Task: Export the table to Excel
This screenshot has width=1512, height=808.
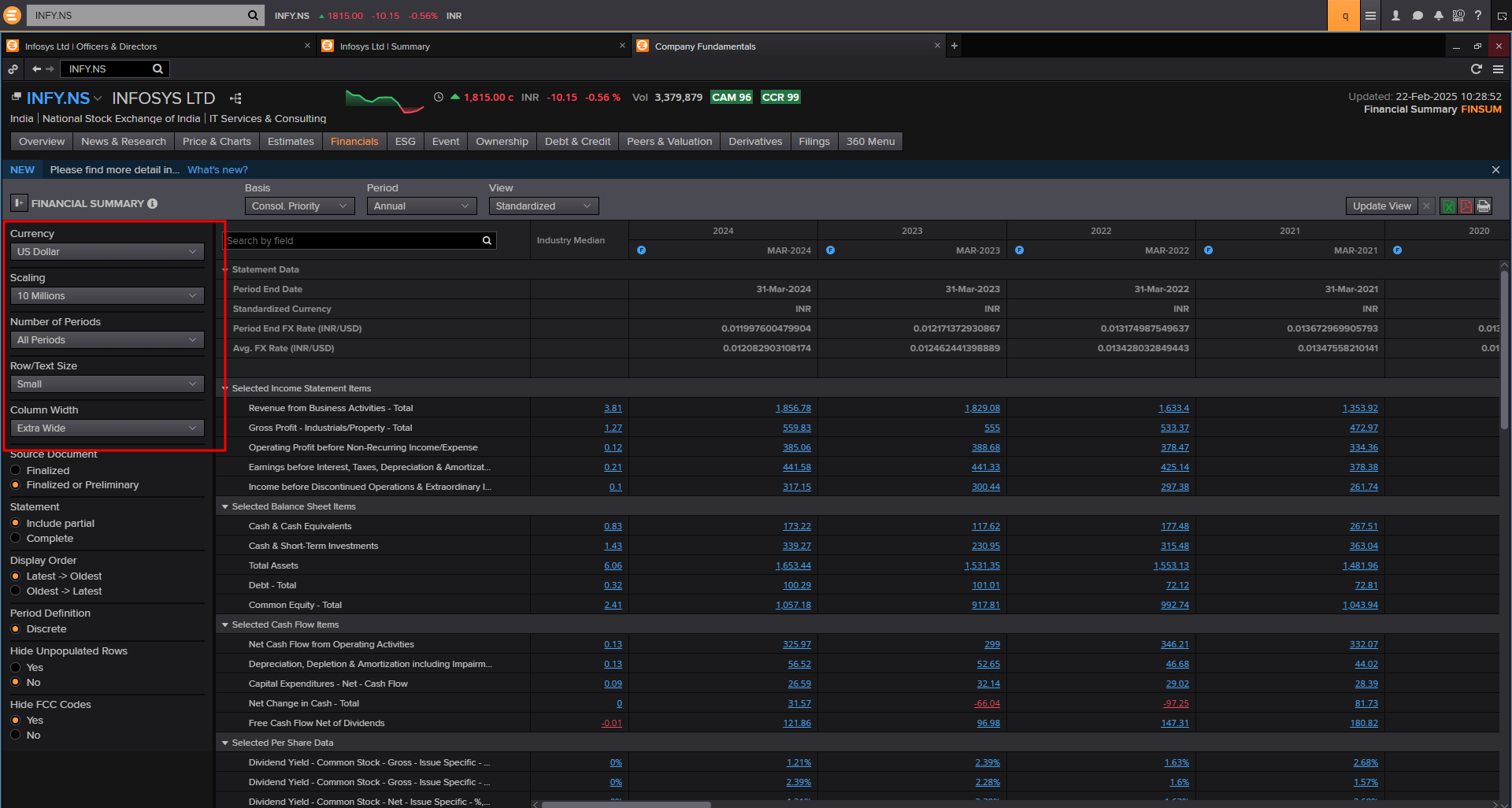Action: pyautogui.click(x=1448, y=206)
